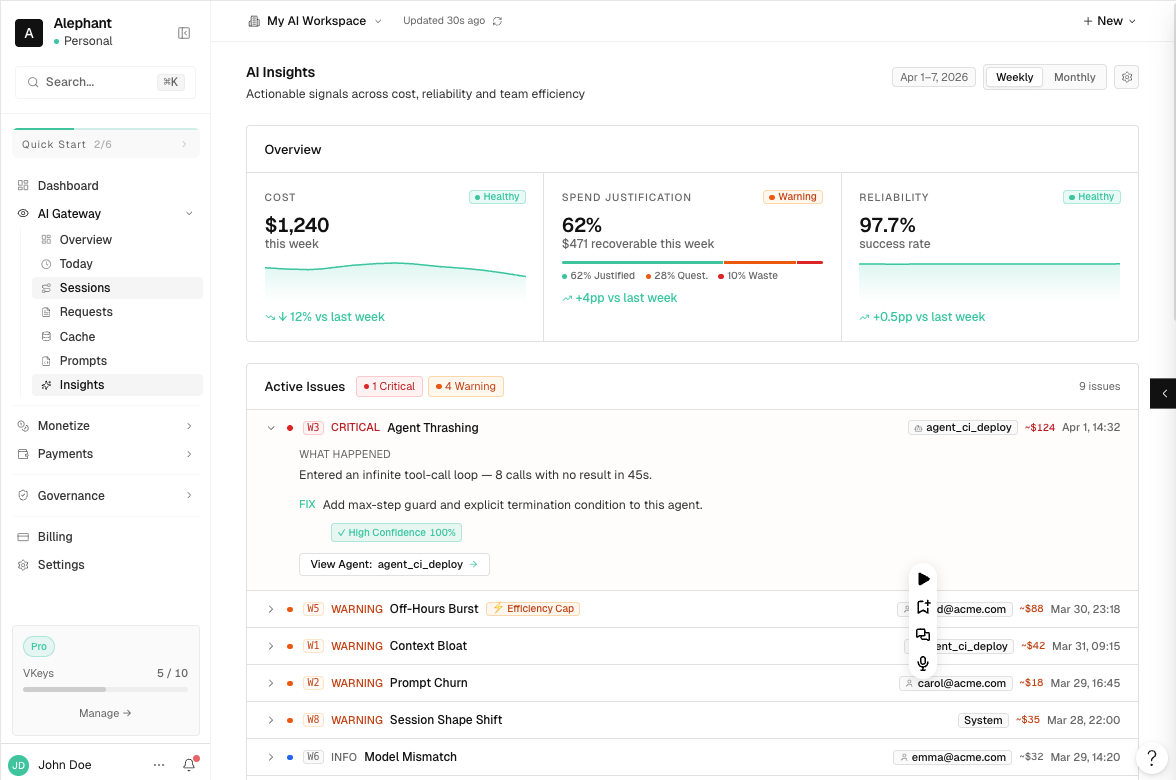Click the Monetize coins icon
This screenshot has width=1176, height=780.
[23, 426]
